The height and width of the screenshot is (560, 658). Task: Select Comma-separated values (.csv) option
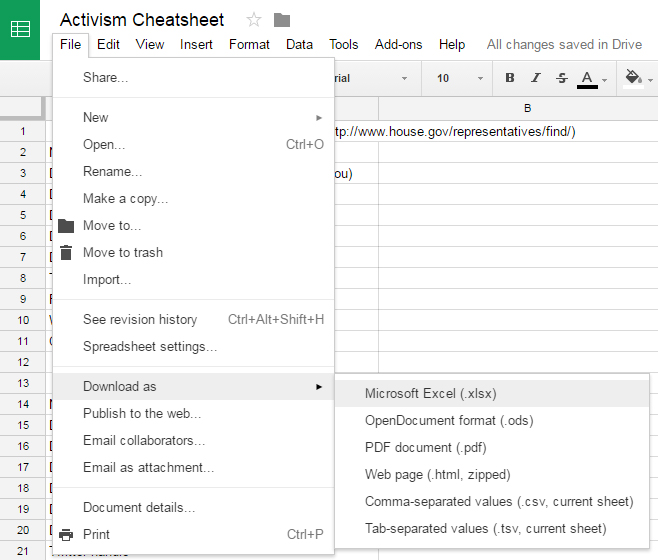[x=499, y=501]
